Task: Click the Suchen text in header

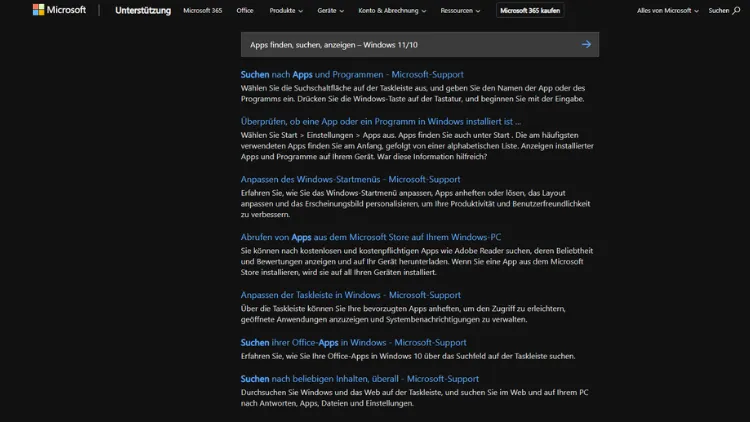Action: [x=718, y=11]
